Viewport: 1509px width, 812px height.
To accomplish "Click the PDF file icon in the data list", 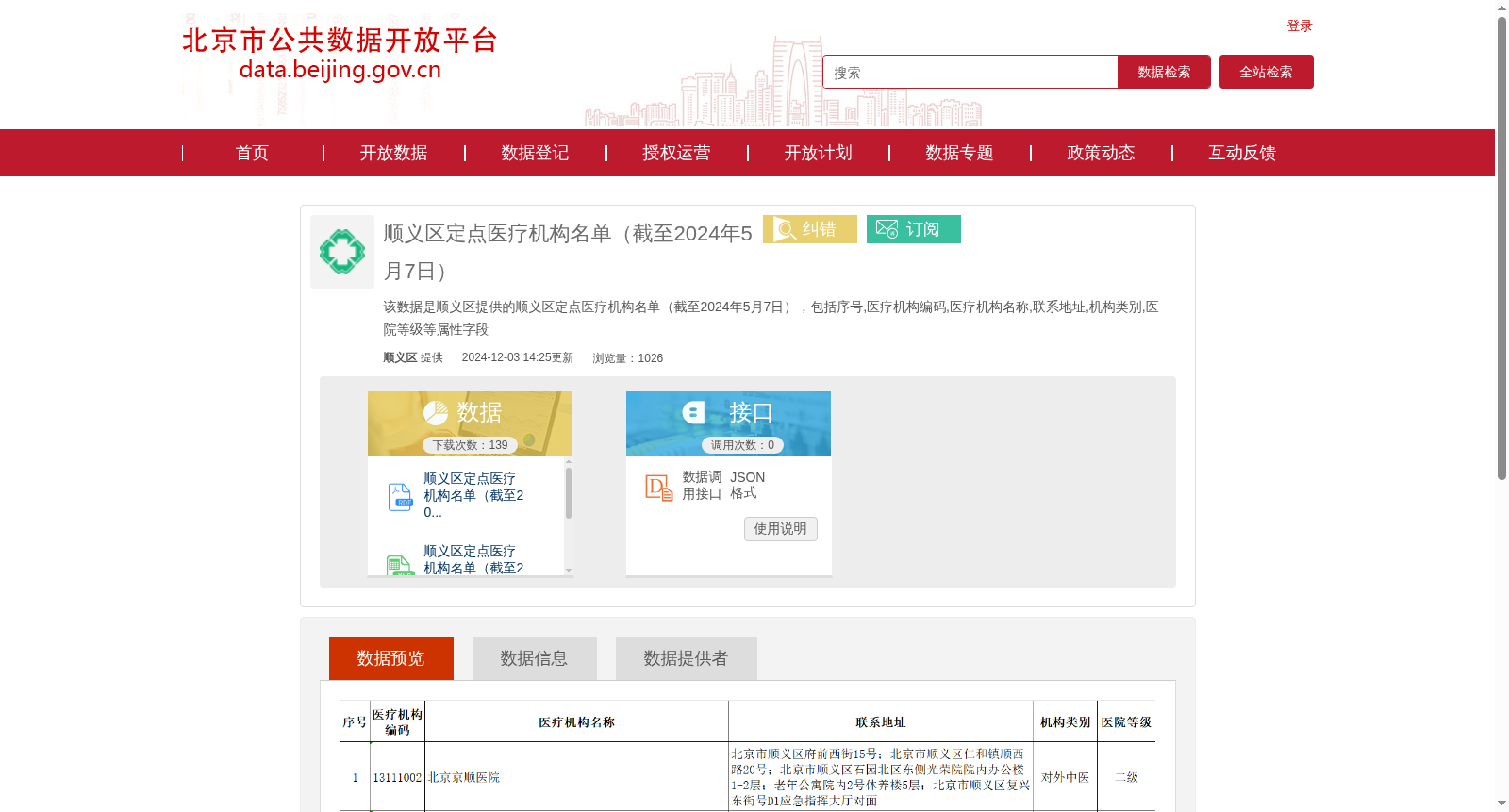I will (x=400, y=496).
